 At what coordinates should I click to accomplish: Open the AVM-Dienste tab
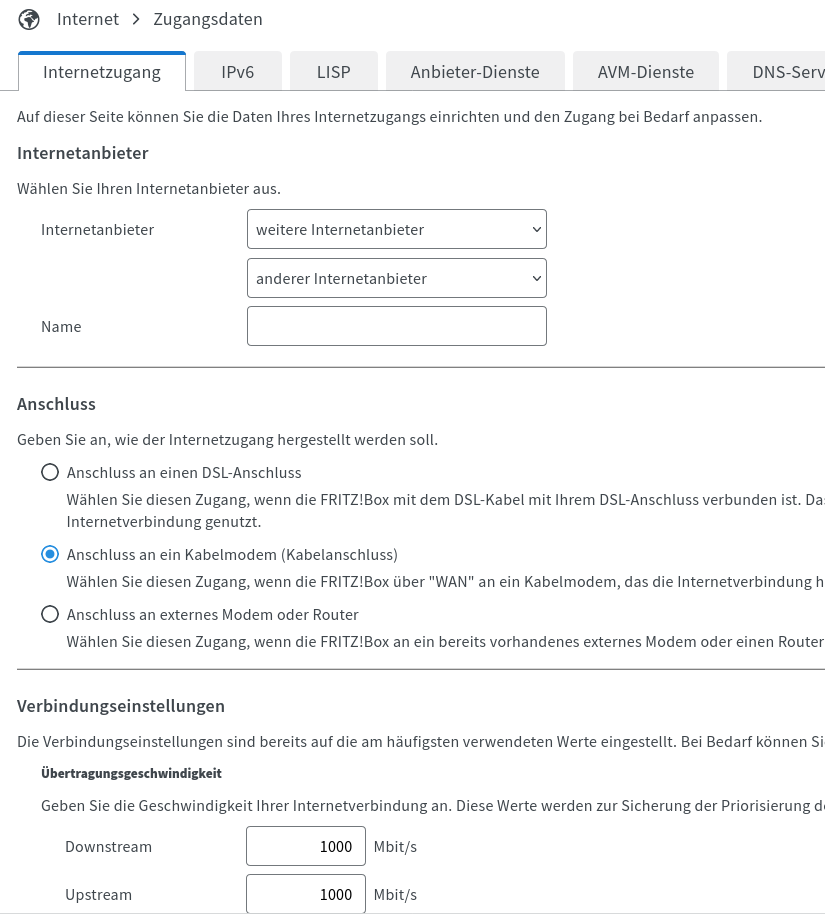(645, 71)
